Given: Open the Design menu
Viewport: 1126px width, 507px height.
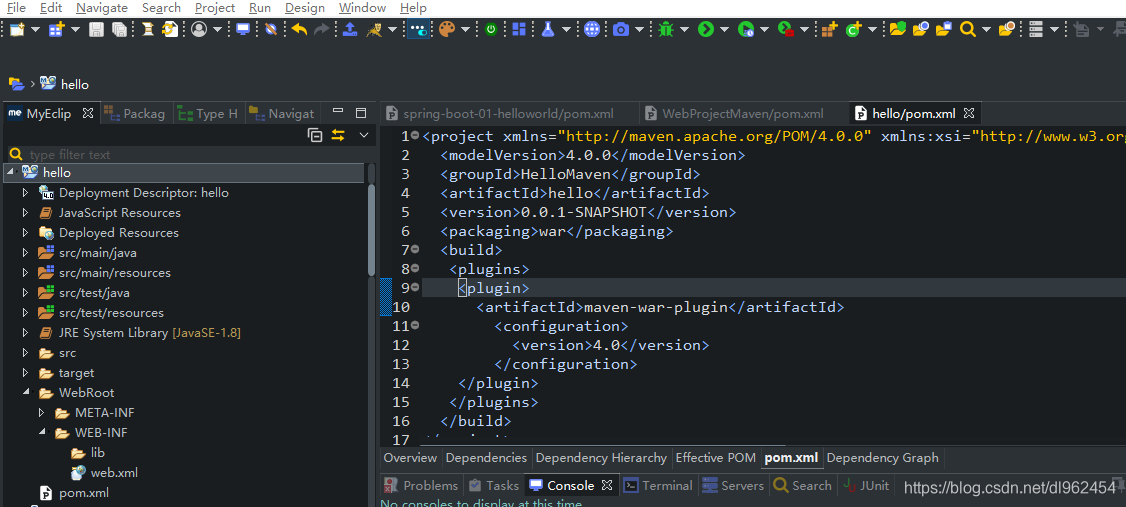Looking at the screenshot, I should [304, 8].
